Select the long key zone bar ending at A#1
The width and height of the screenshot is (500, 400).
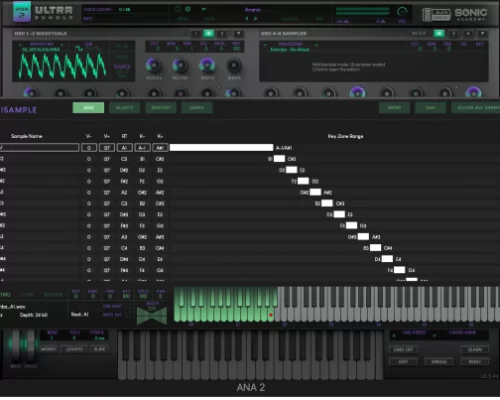221,148
